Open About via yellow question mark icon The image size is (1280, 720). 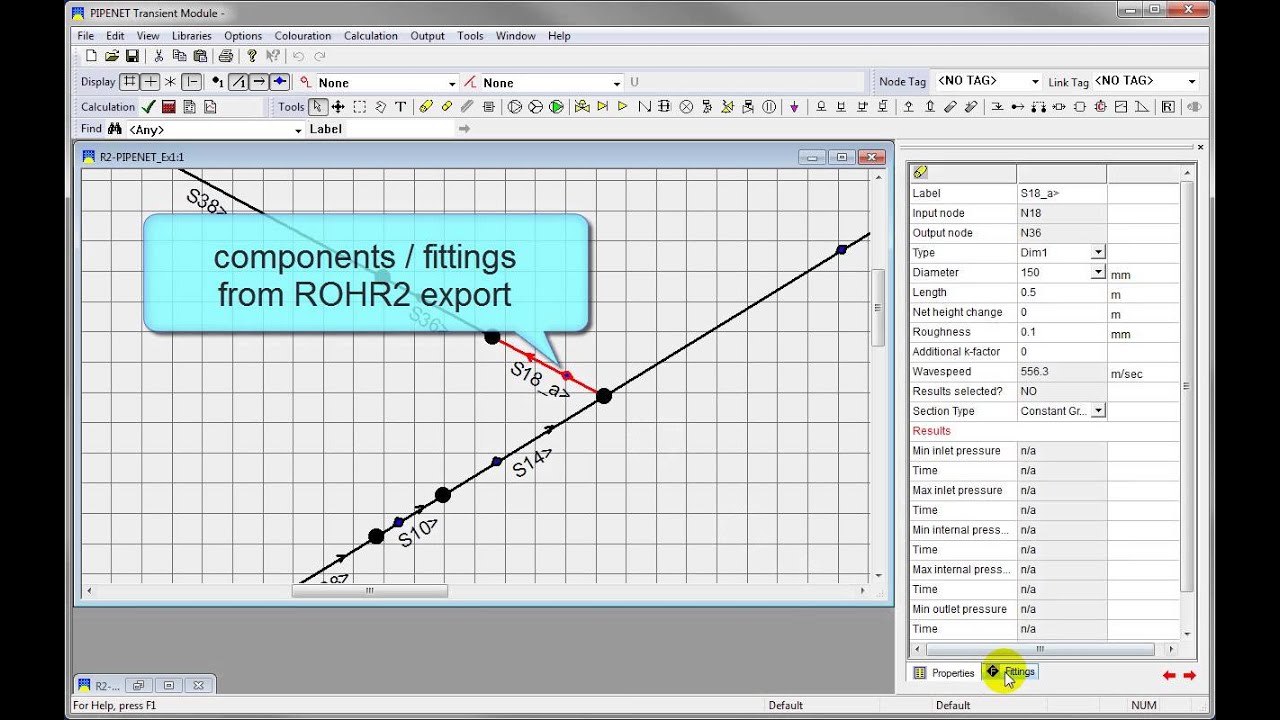tap(252, 56)
